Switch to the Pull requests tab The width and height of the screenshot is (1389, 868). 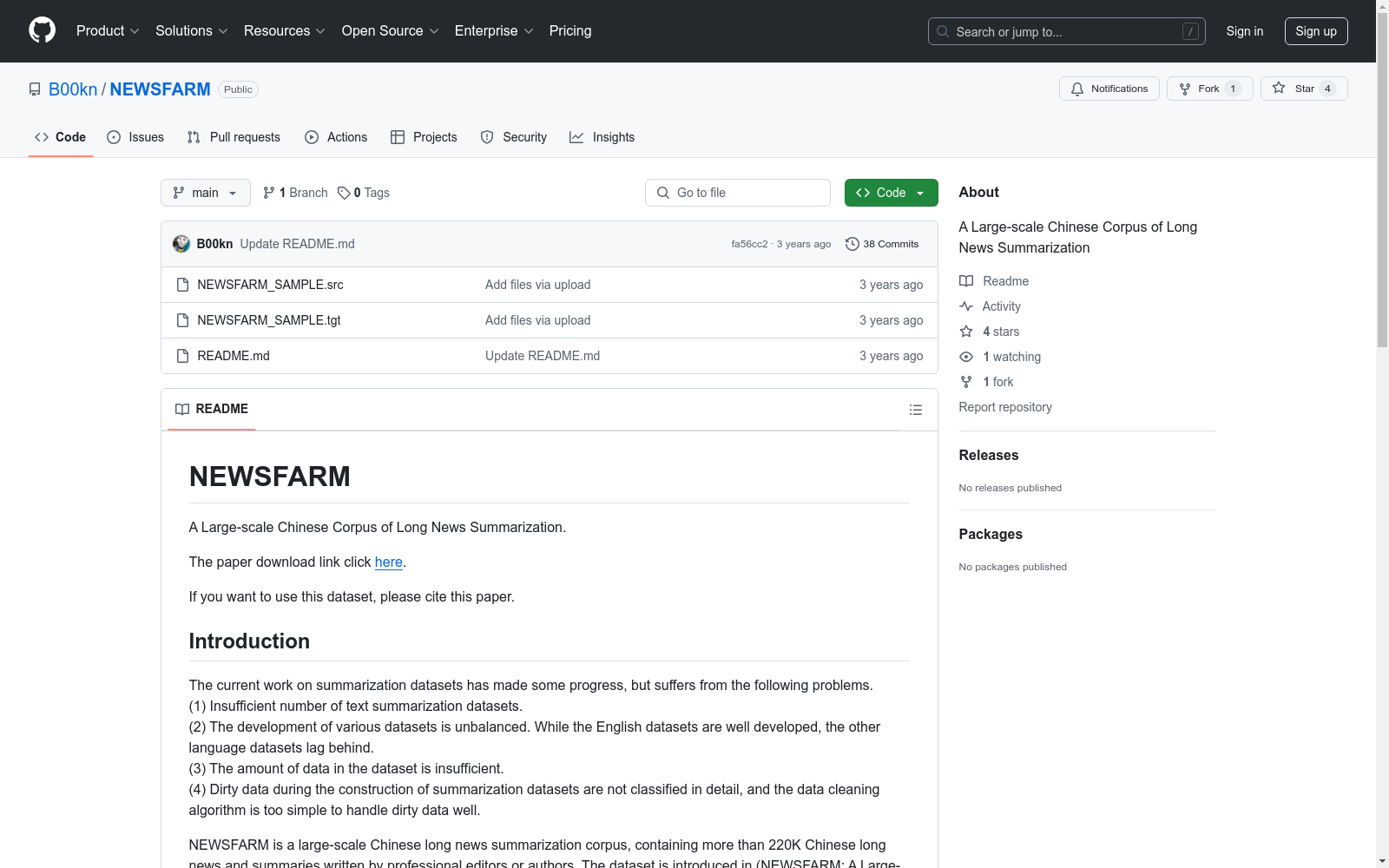(234, 137)
